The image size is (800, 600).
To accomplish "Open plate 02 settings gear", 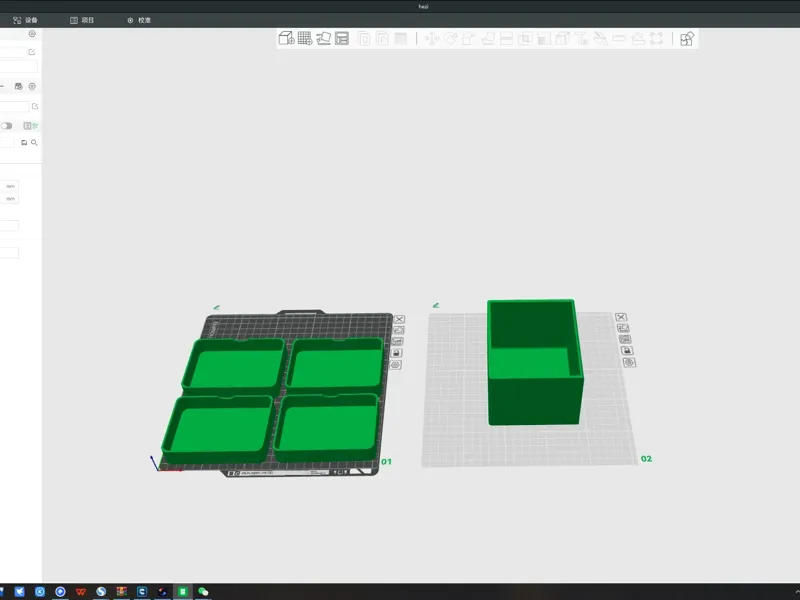I will point(629,362).
